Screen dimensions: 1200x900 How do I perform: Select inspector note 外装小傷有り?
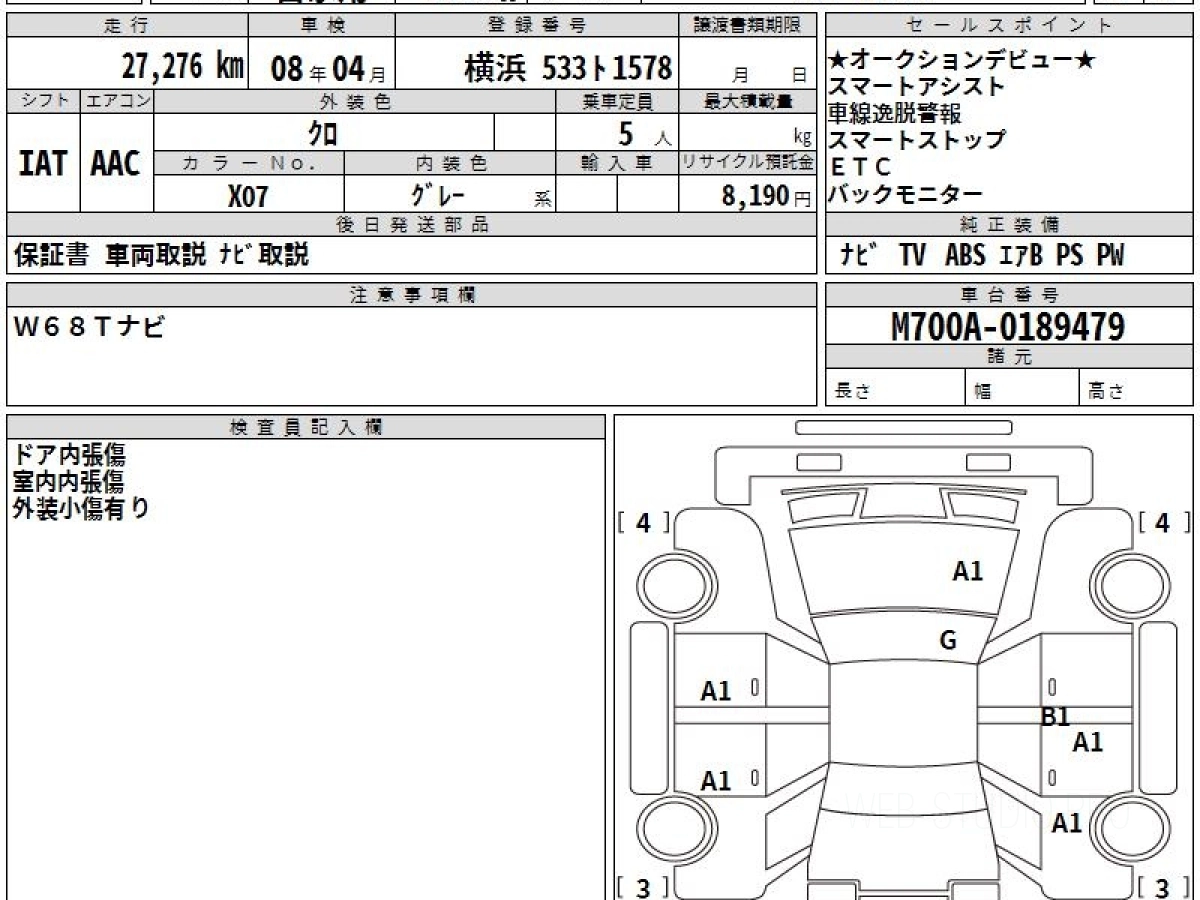pos(81,508)
